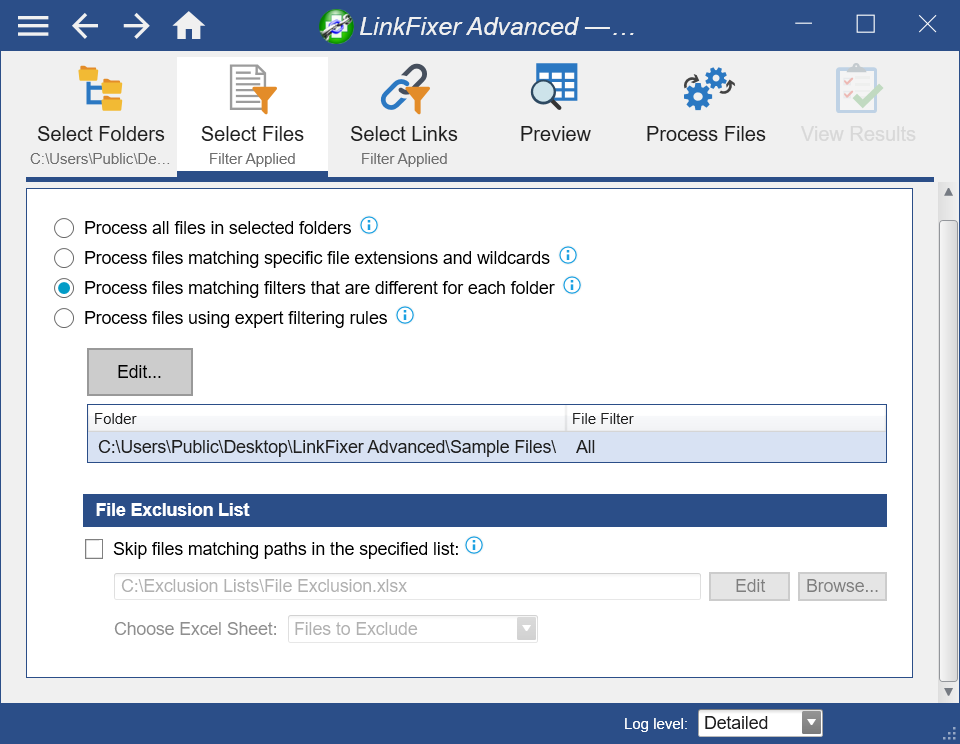Viewport: 960px width, 744px height.
Task: Click the File Filter column header
Action: [x=726, y=419]
